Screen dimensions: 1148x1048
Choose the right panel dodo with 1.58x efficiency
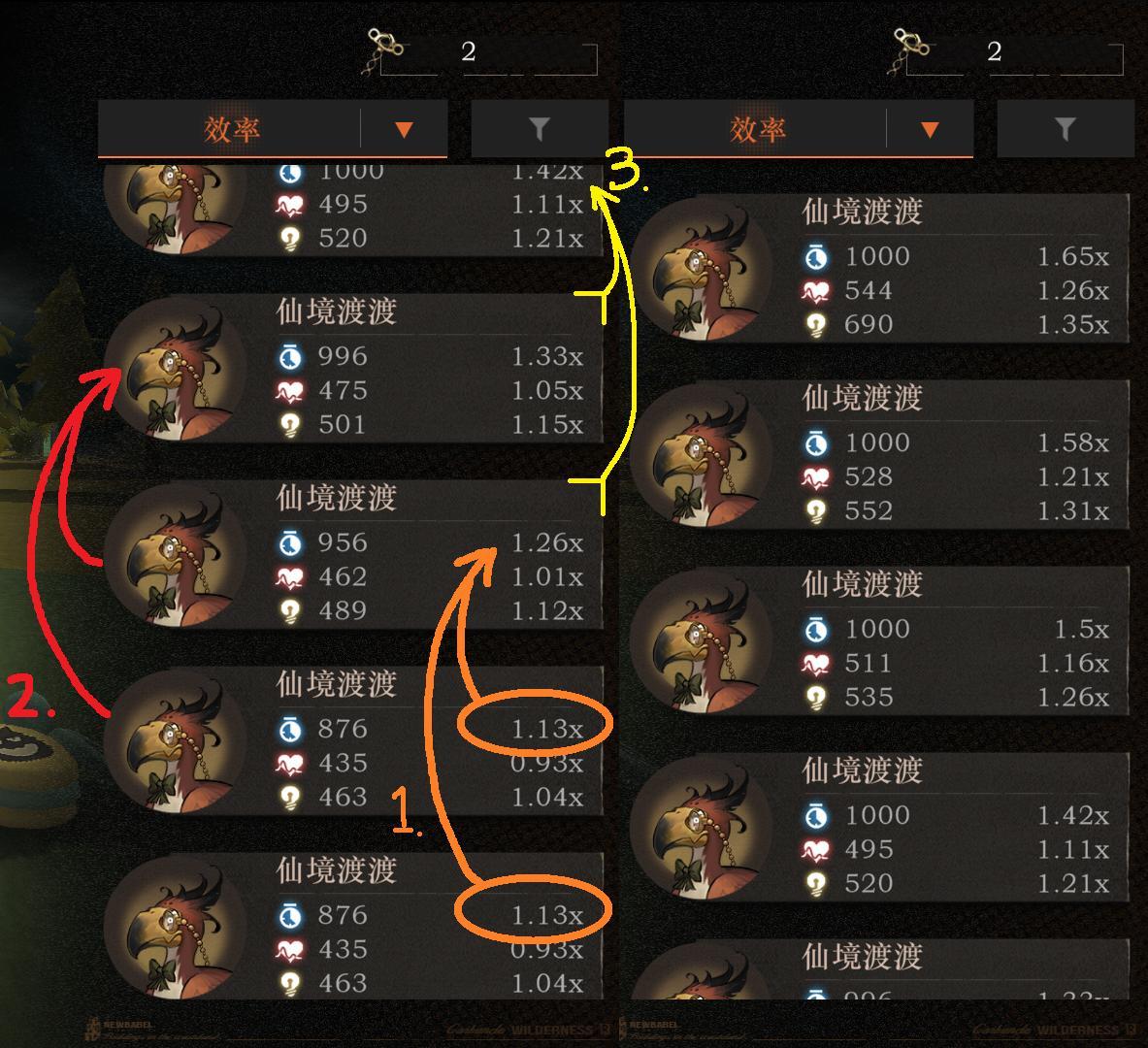pyautogui.click(x=878, y=455)
